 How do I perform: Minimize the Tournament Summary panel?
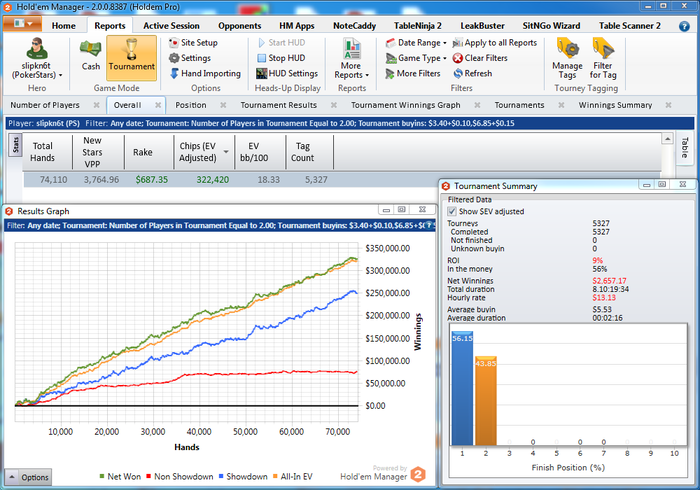tap(646, 185)
